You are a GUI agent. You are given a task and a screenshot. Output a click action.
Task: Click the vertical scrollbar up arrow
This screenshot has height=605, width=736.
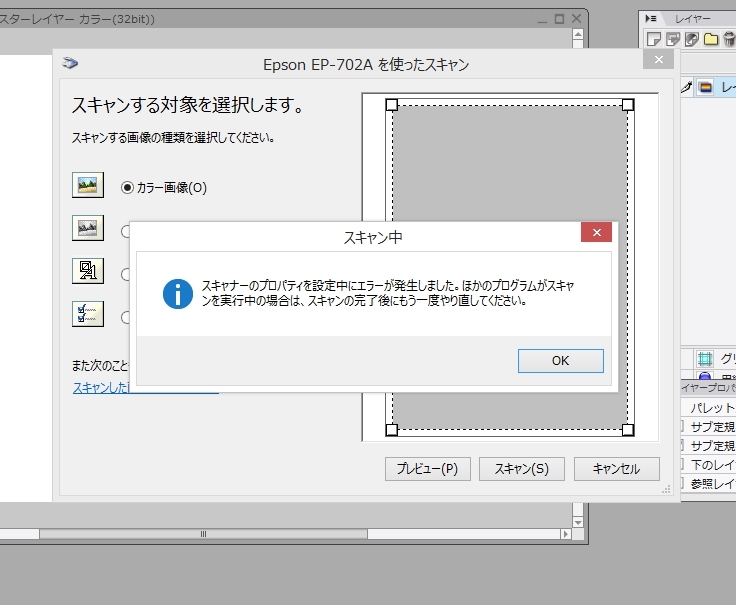578,35
